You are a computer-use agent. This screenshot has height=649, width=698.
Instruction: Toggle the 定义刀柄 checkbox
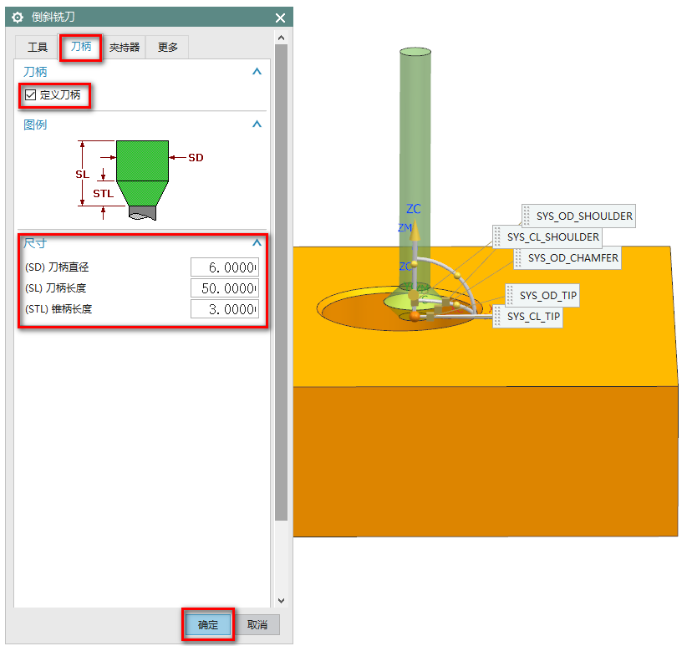pos(31,95)
